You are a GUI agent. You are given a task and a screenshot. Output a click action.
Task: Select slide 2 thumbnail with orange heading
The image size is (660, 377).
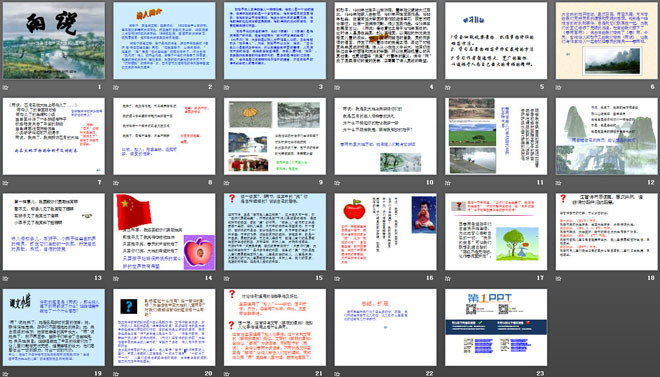pos(164,41)
